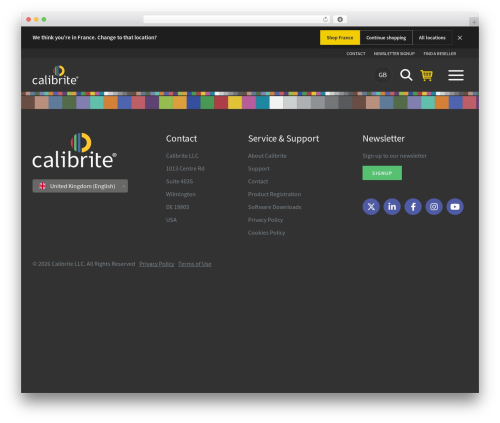Reload the page in browser
Viewport: 500px width, 423px height.
point(325,19)
